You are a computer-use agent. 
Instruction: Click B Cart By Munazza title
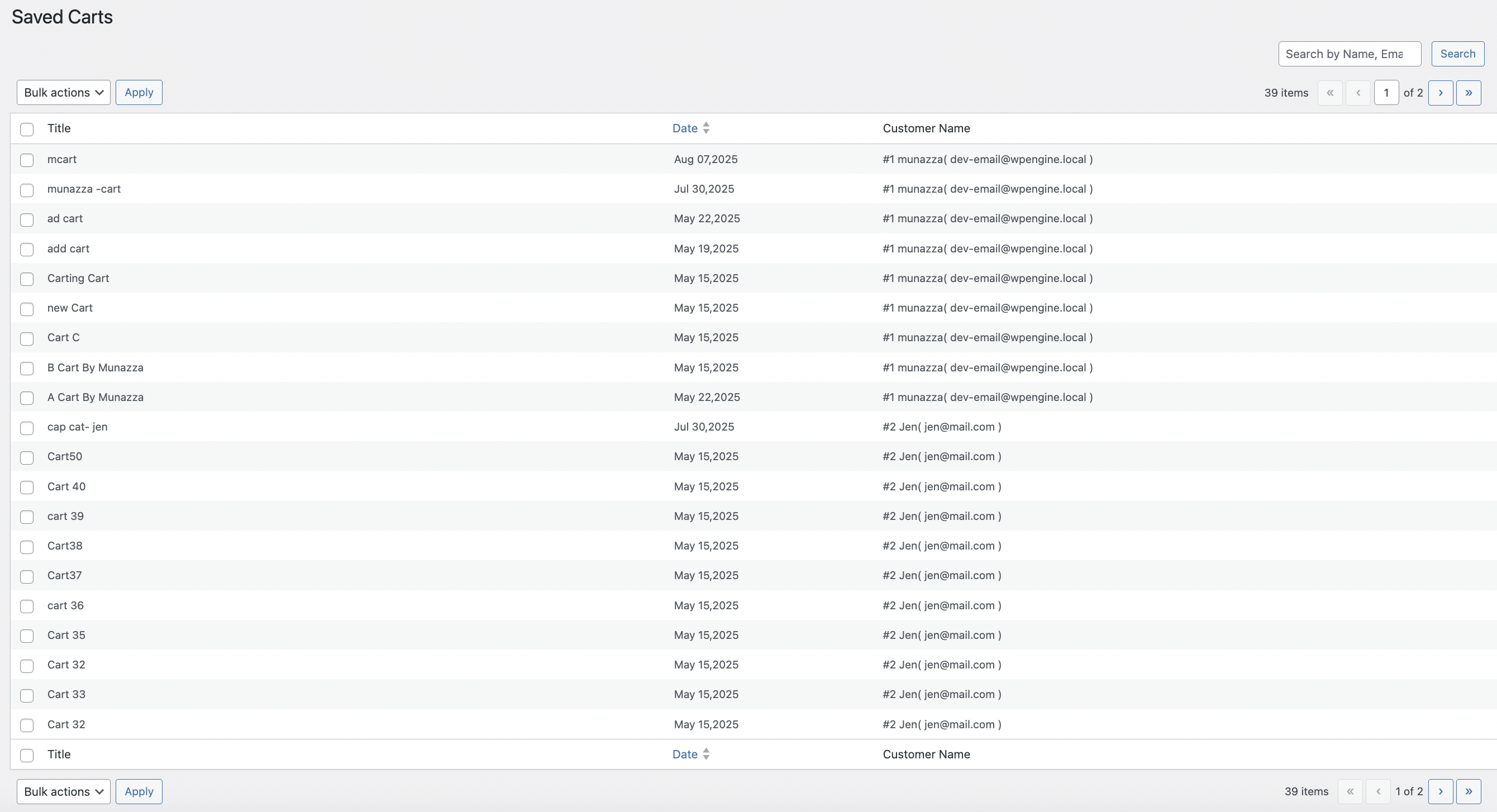coord(96,367)
